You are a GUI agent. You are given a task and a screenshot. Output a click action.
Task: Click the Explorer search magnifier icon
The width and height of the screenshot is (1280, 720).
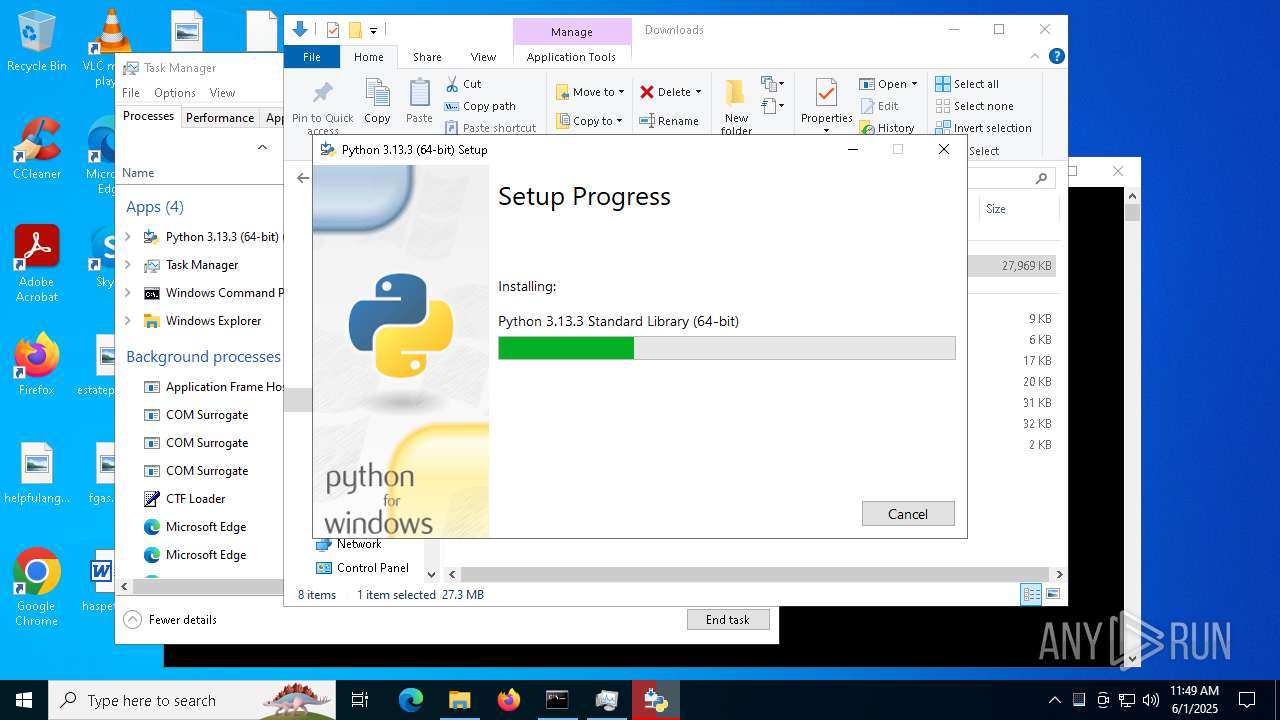[x=1041, y=178]
